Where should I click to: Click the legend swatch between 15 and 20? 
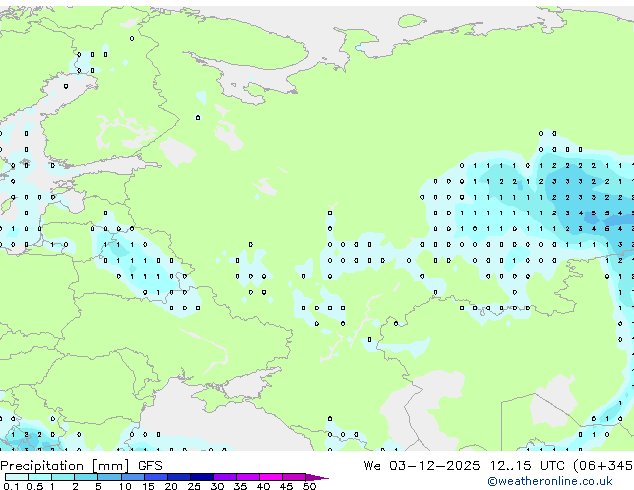click(x=155, y=477)
